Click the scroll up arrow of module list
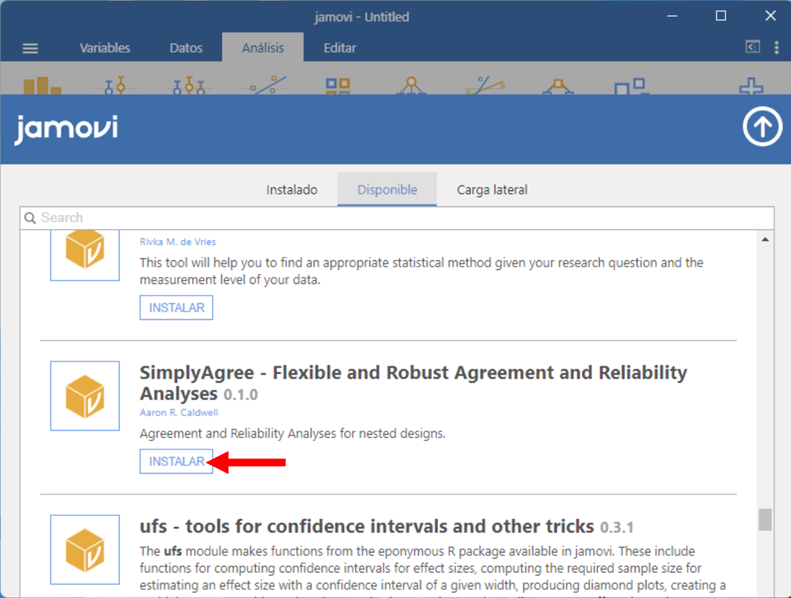The image size is (791, 598). 765,240
